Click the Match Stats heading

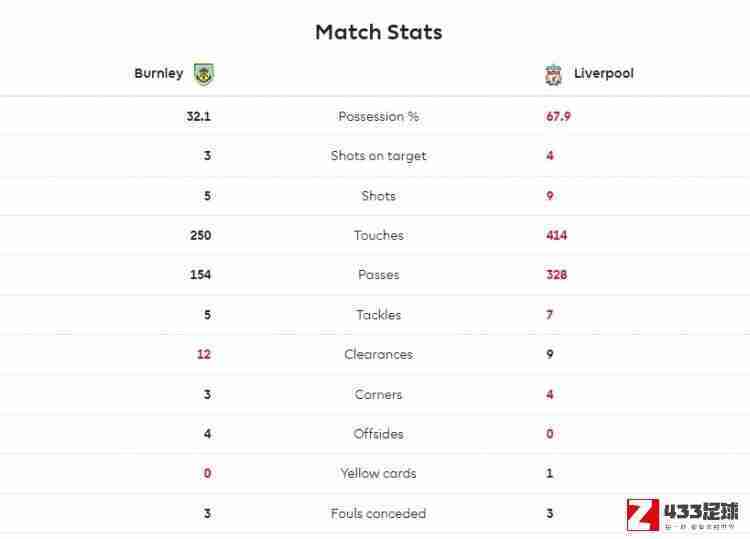click(379, 32)
